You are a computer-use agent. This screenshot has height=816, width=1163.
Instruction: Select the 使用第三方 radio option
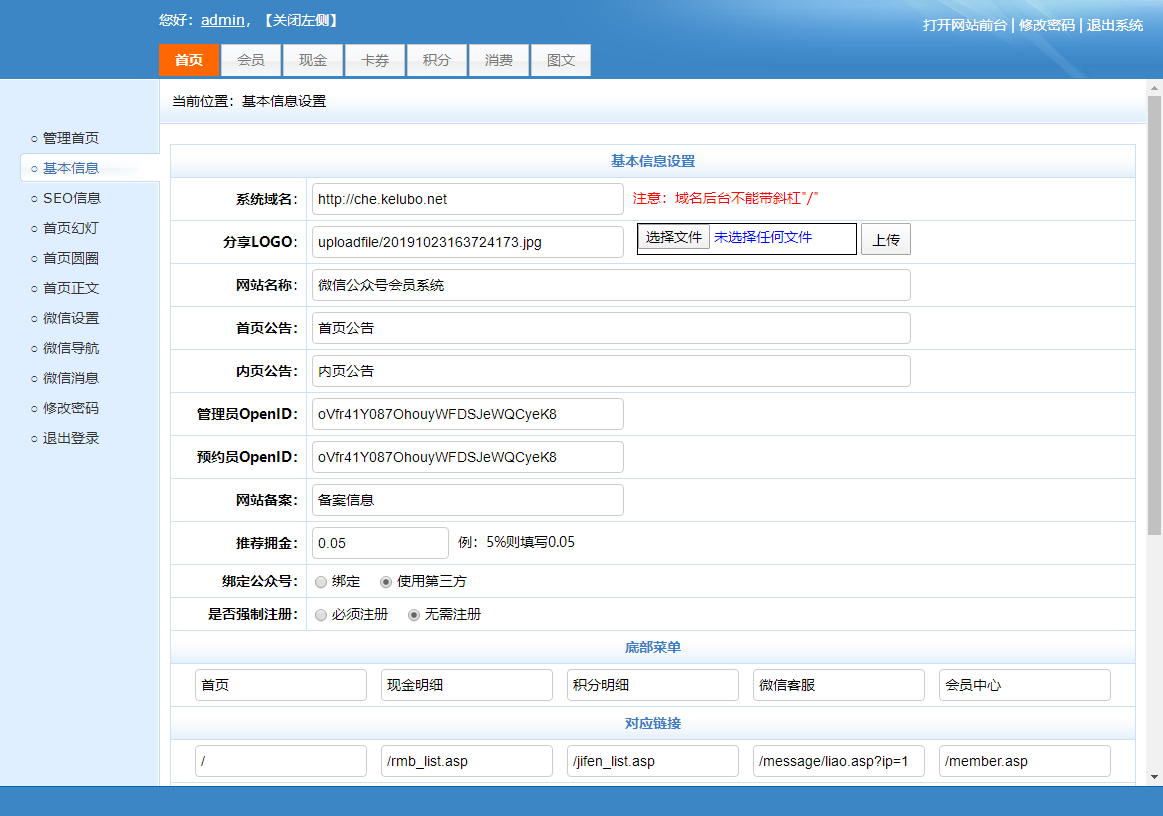pyautogui.click(x=386, y=582)
